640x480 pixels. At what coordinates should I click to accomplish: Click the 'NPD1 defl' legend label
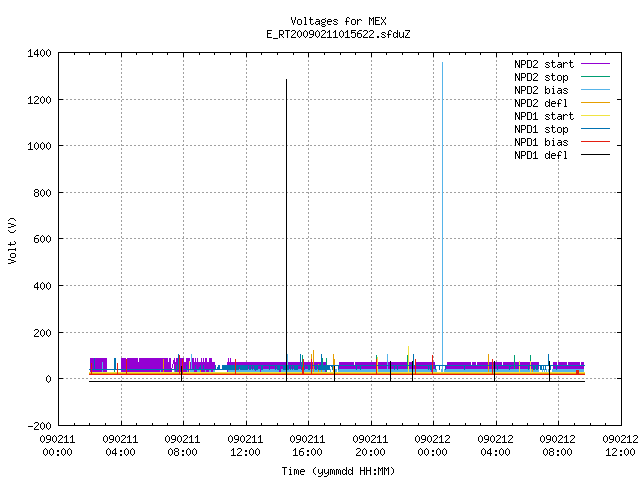541,156
